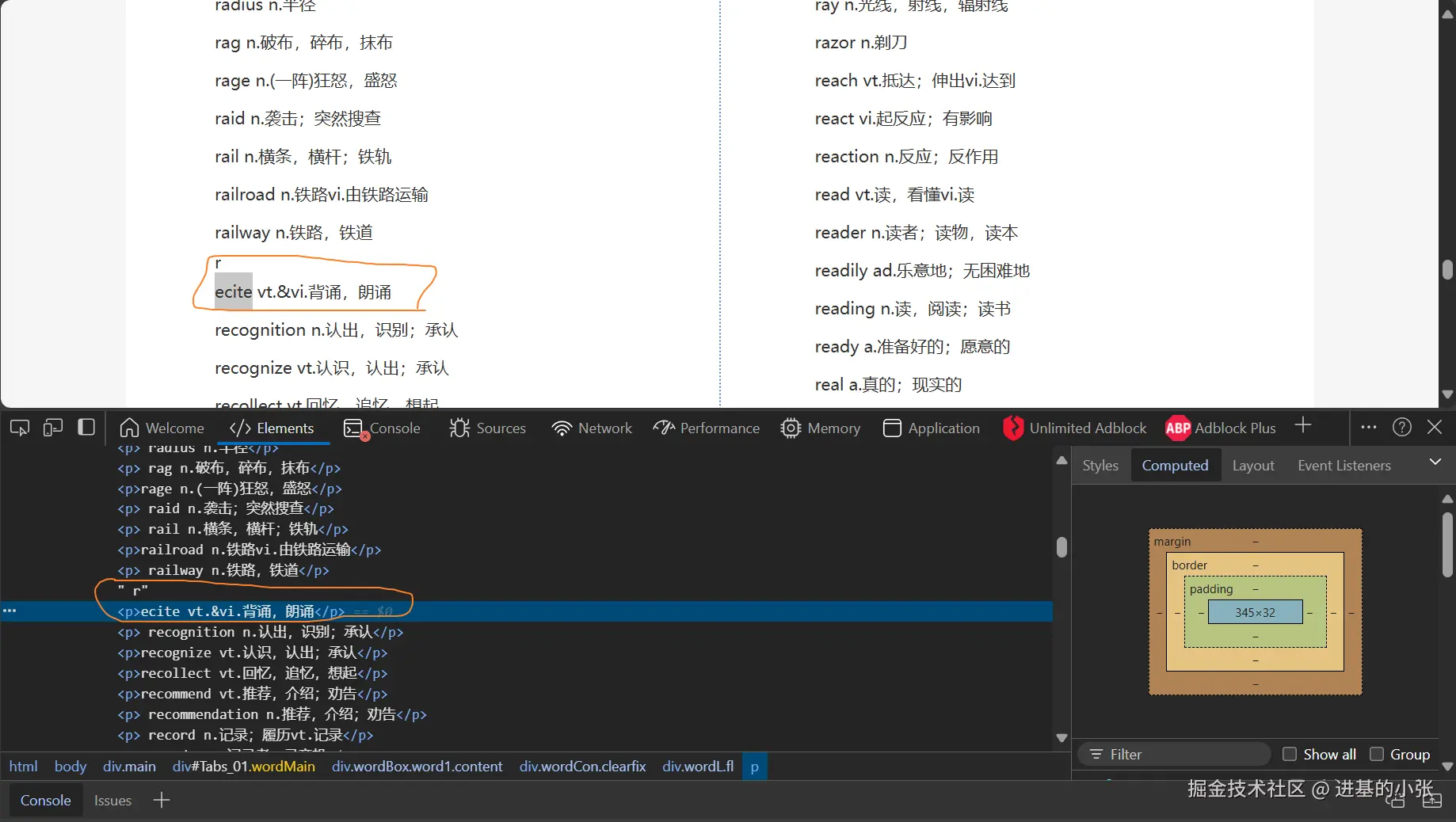Toggle device emulation mode
This screenshot has height=822, width=1456.
pyautogui.click(x=53, y=428)
